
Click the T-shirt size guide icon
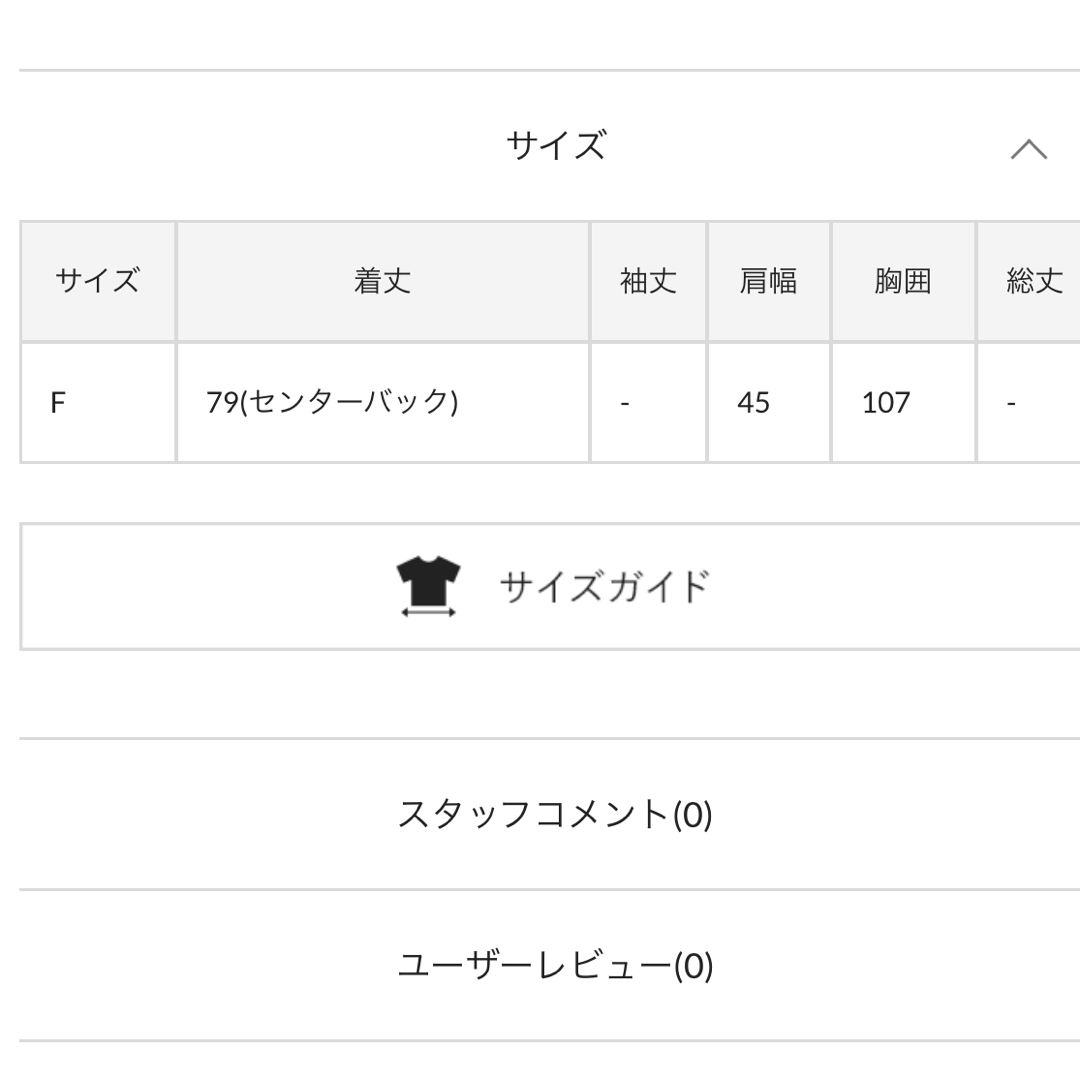[428, 586]
